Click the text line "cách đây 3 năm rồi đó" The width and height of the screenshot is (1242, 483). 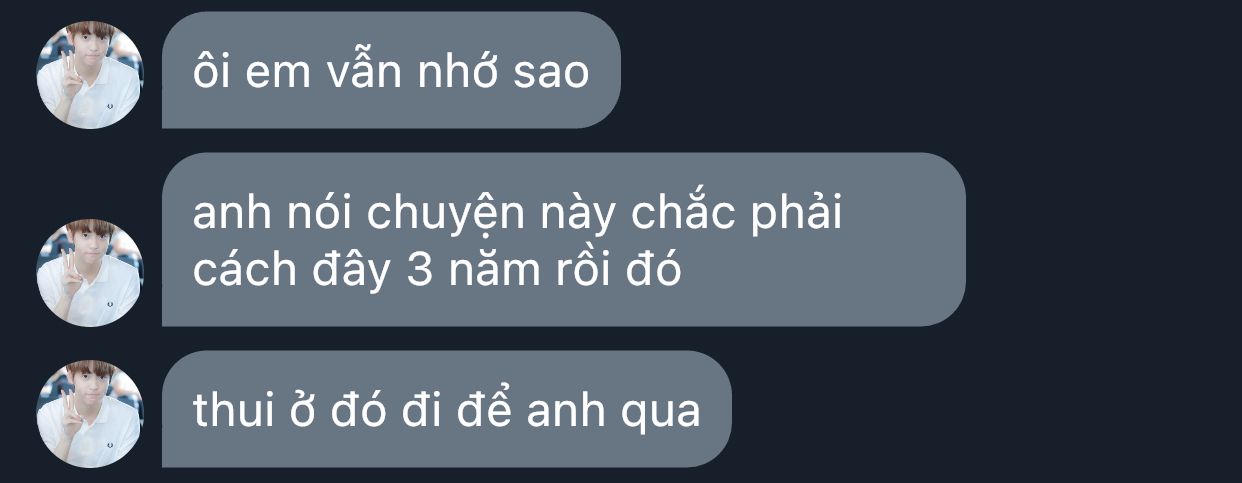[x=437, y=272]
